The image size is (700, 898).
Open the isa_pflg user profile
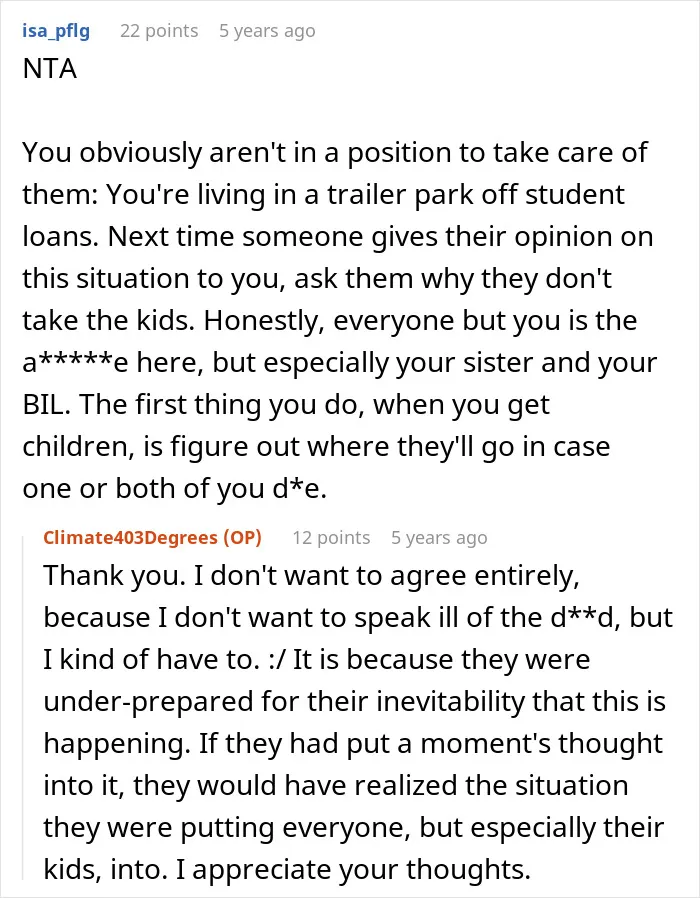tap(56, 31)
